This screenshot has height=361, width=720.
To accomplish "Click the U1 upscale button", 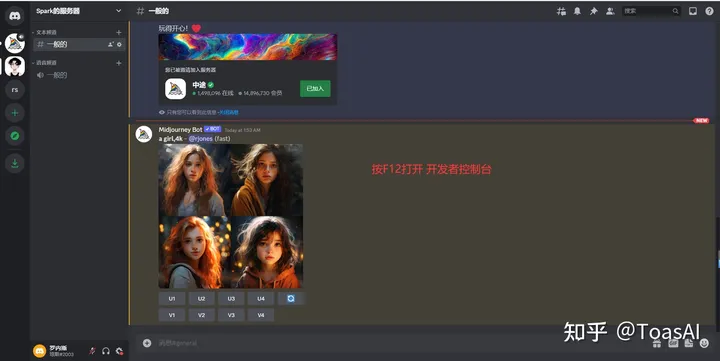I will pos(172,299).
